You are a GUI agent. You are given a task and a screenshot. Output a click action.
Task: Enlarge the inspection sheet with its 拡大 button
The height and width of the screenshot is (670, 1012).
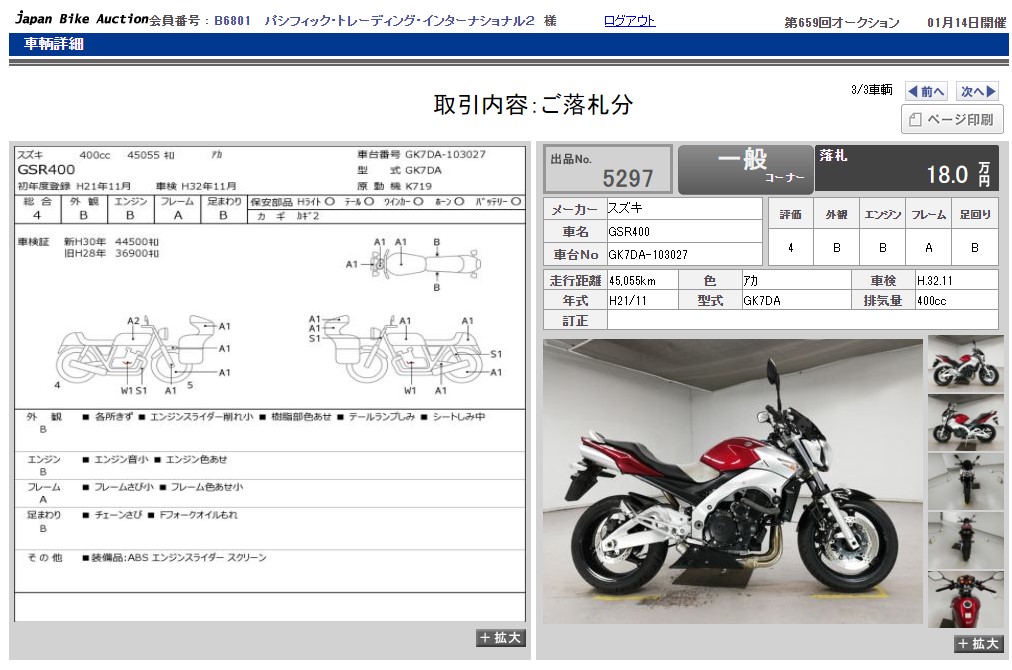(501, 638)
